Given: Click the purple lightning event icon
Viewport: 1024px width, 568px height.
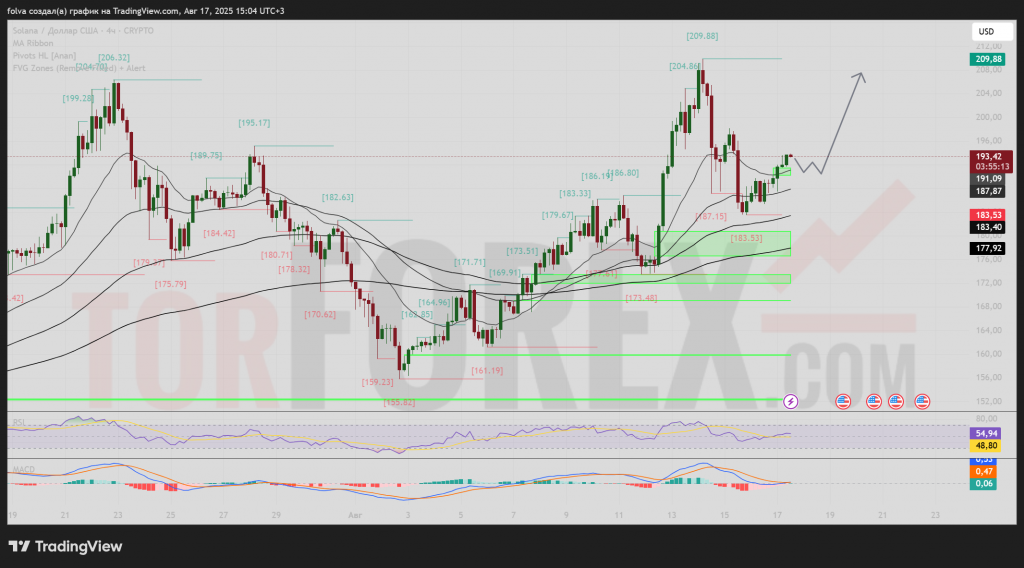Looking at the screenshot, I should click(790, 402).
